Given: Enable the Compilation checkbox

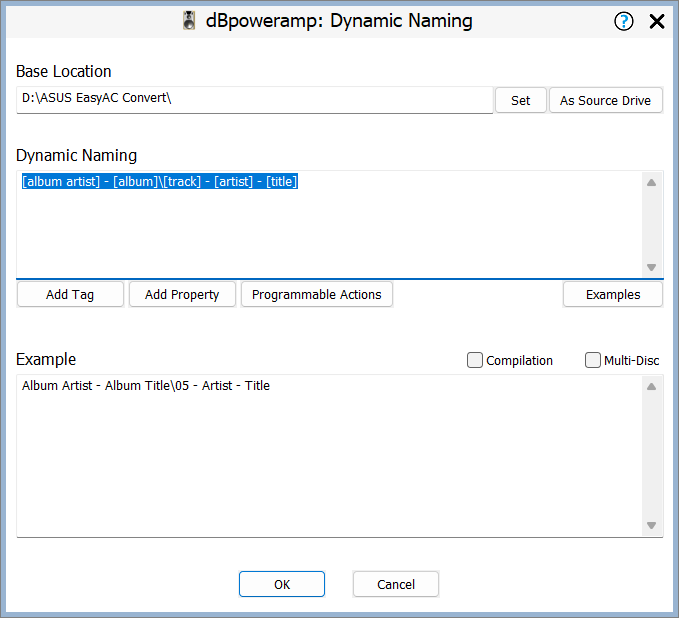Looking at the screenshot, I should (476, 360).
